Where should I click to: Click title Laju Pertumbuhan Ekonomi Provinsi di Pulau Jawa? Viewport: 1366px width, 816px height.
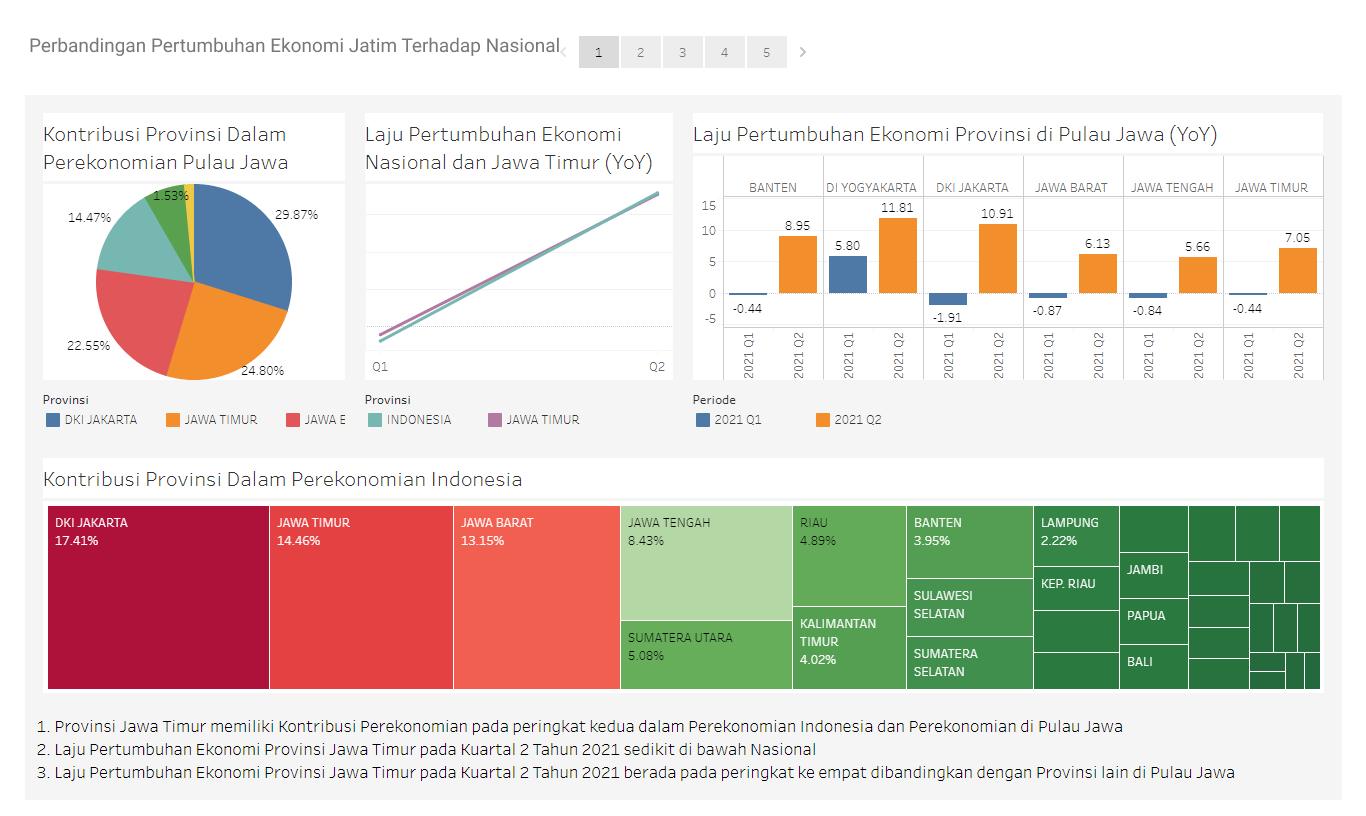point(955,134)
